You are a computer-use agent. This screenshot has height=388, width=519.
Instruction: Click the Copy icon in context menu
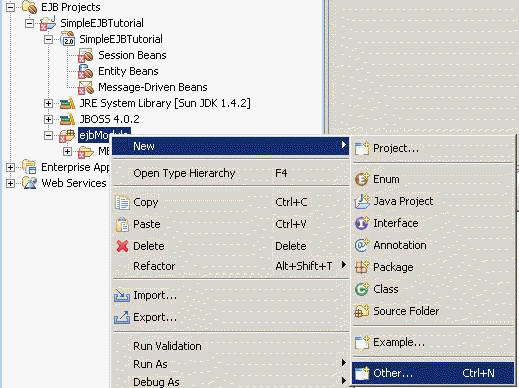point(122,202)
